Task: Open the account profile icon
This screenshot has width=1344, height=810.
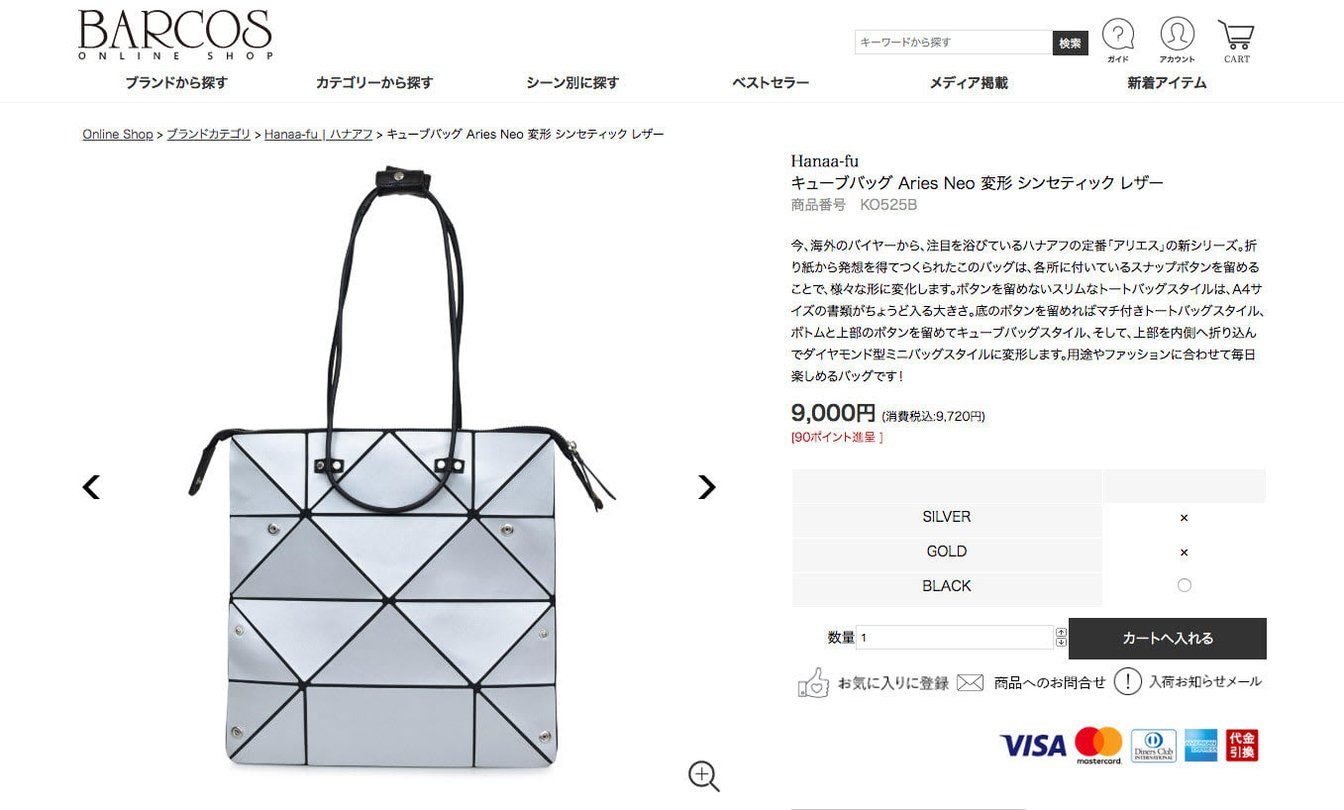Action: pyautogui.click(x=1177, y=34)
